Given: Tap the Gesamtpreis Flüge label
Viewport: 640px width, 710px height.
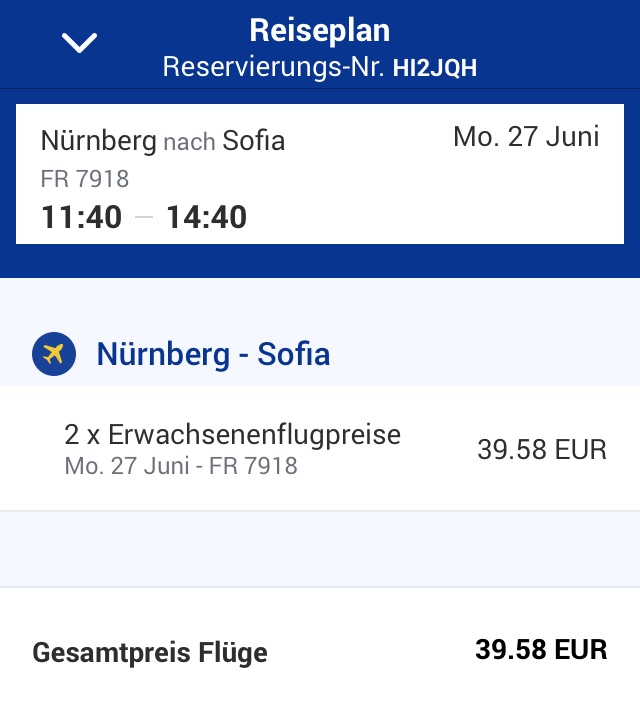Looking at the screenshot, I should coord(150,653).
